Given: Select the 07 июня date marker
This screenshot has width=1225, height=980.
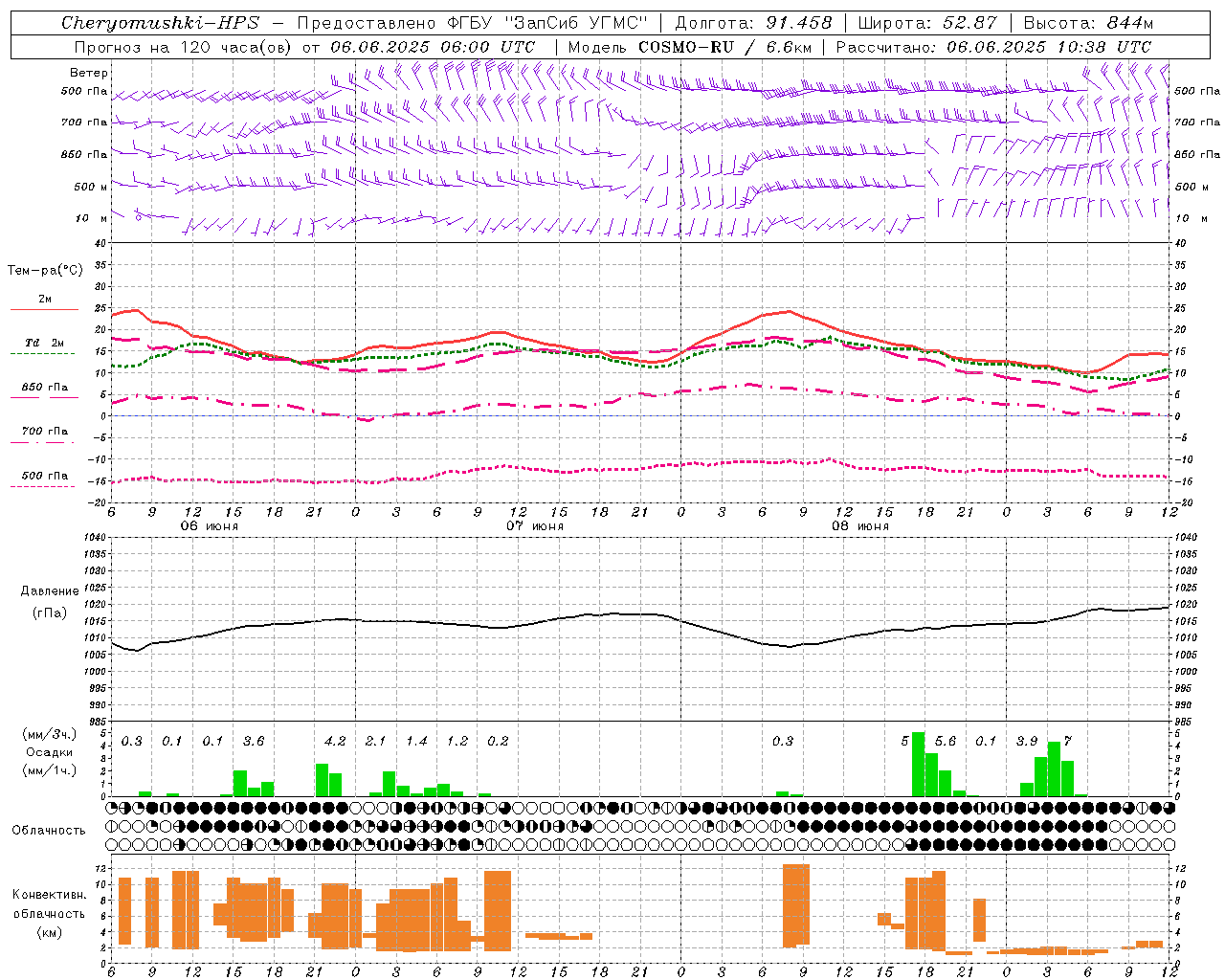Looking at the screenshot, I should tap(535, 526).
